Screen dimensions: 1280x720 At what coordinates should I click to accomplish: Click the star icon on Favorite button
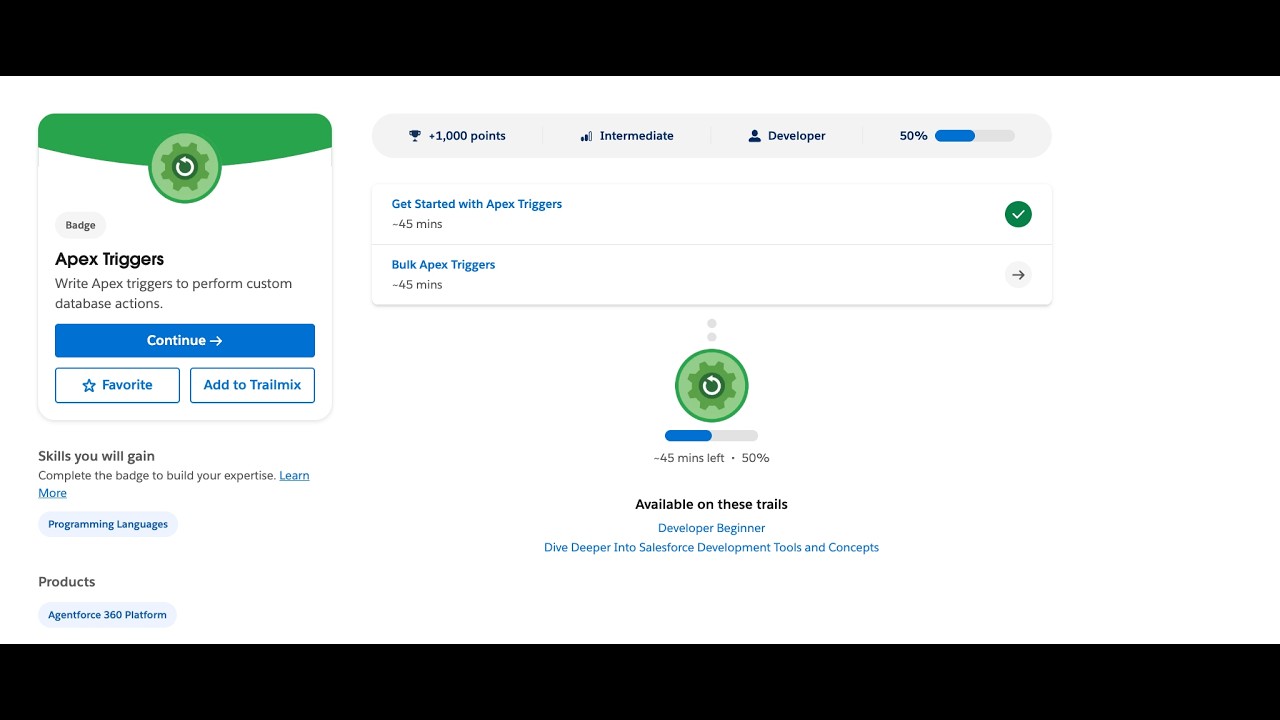[x=89, y=385]
